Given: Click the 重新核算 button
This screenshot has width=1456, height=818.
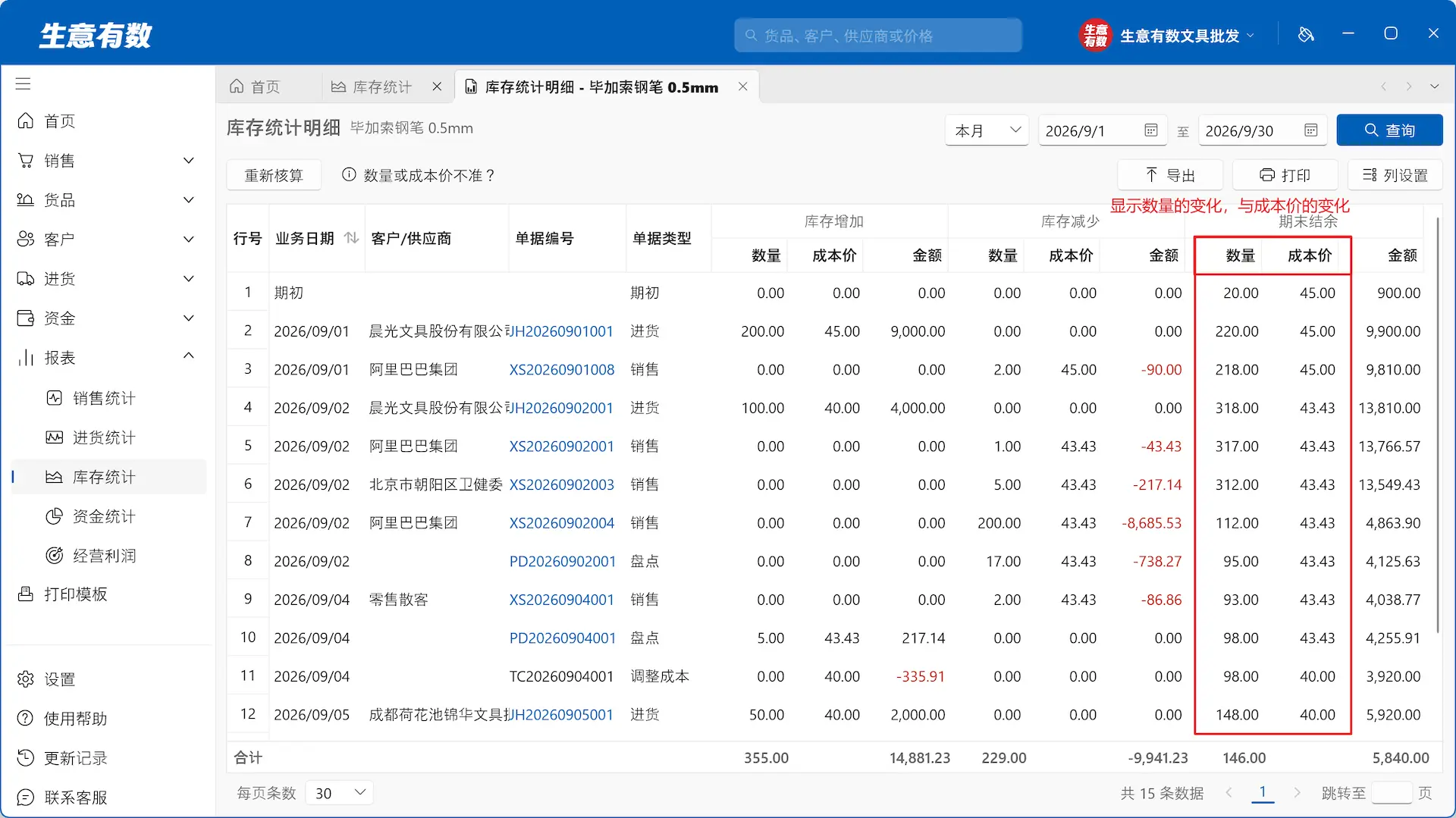Looking at the screenshot, I should point(274,175).
